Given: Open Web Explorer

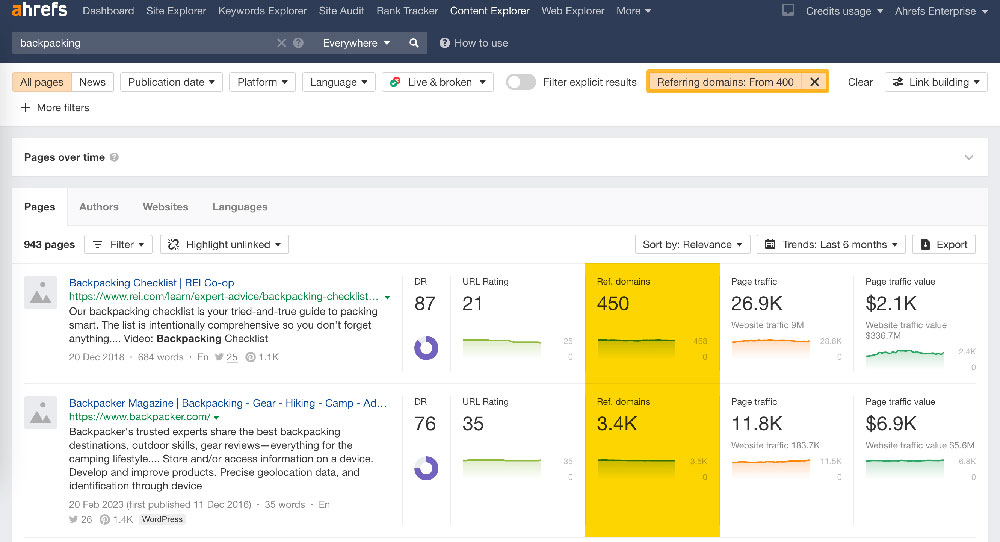Looking at the screenshot, I should tap(573, 11).
